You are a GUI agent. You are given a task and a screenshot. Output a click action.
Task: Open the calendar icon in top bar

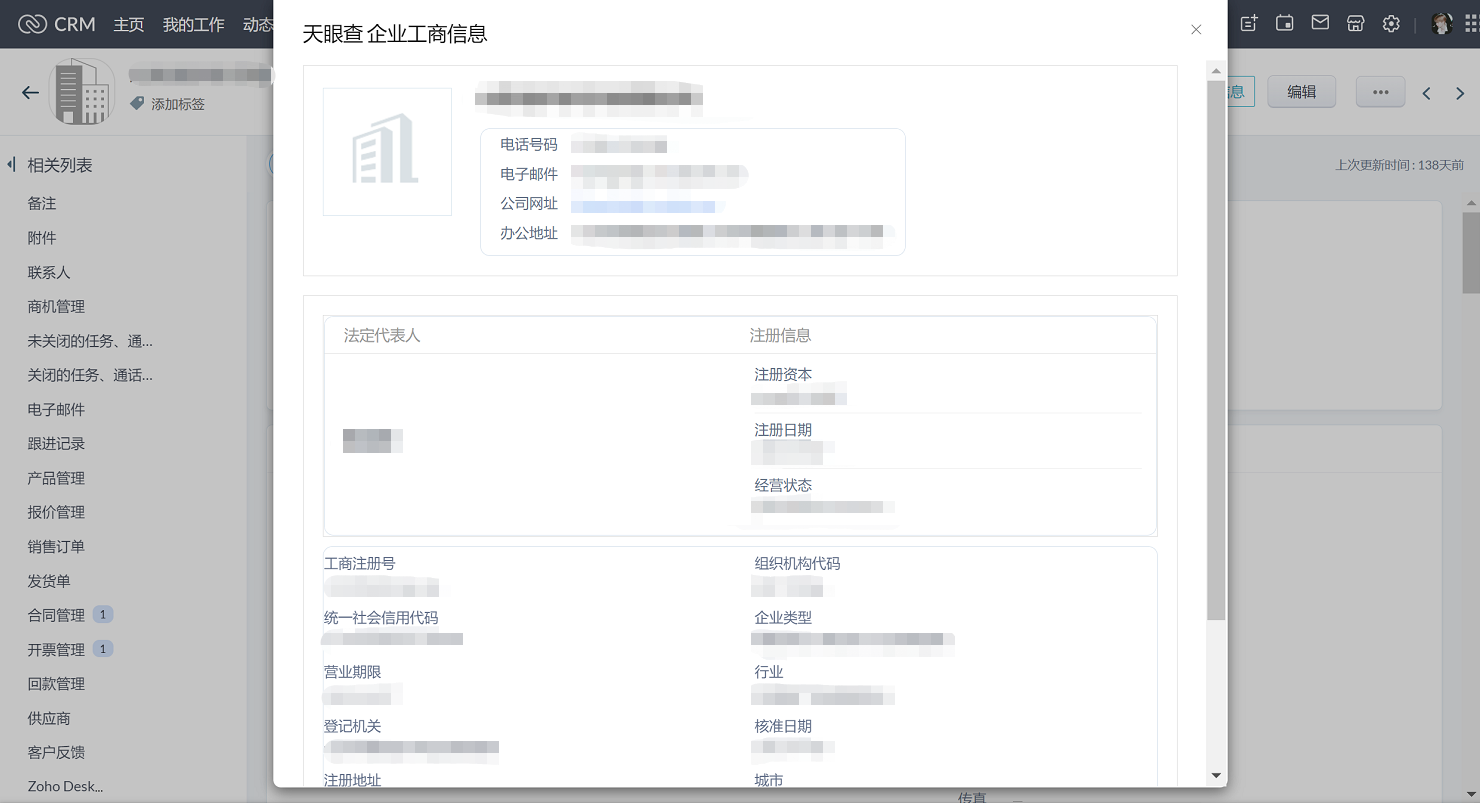click(x=1284, y=24)
